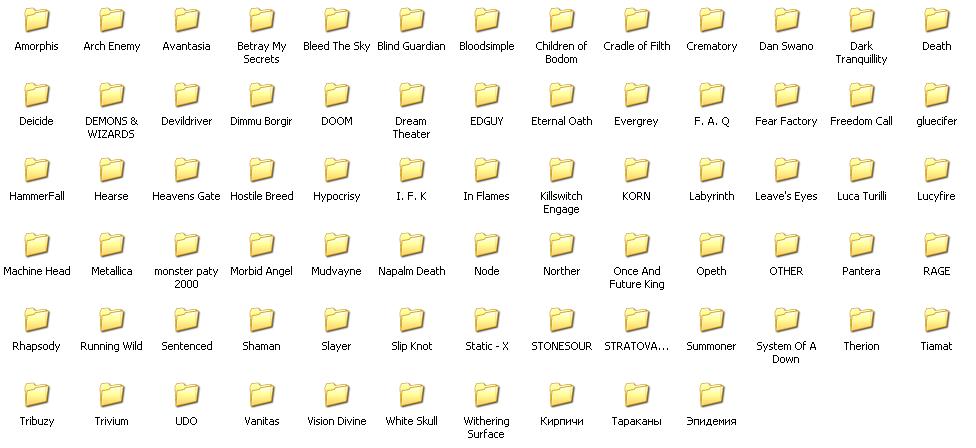Click the truncated STRATOVA... folder label

[636, 346]
